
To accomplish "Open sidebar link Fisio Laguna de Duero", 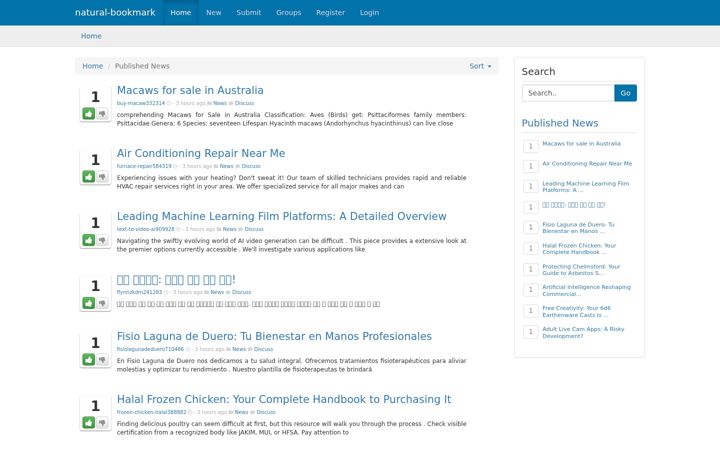I will tap(578, 228).
